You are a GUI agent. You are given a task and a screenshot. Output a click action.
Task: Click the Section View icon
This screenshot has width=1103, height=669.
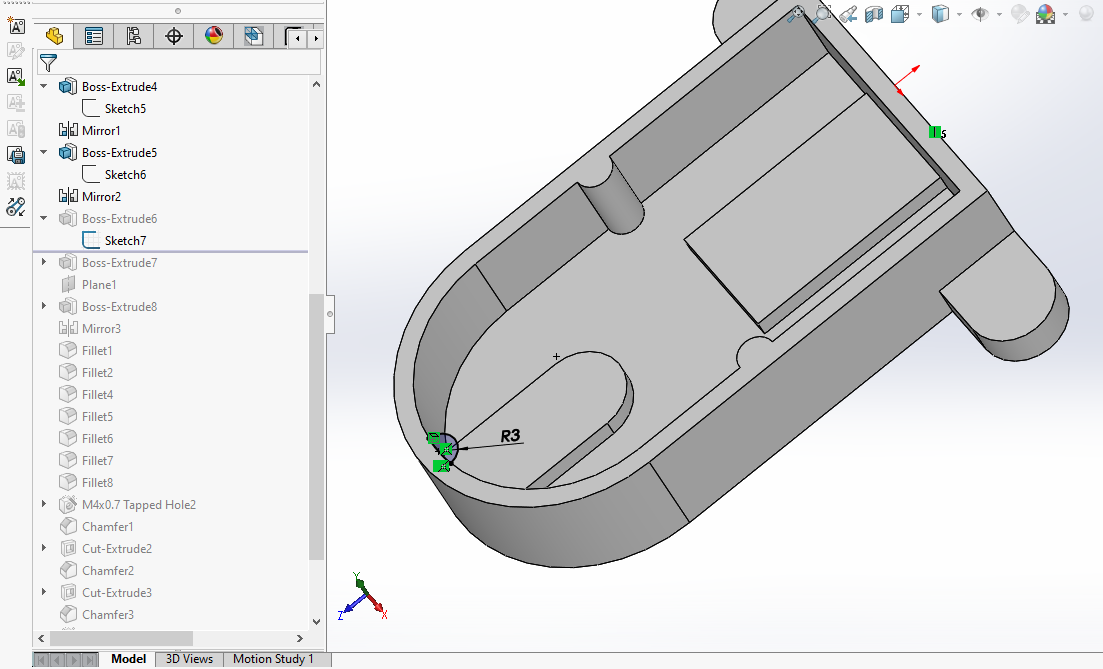tap(874, 14)
